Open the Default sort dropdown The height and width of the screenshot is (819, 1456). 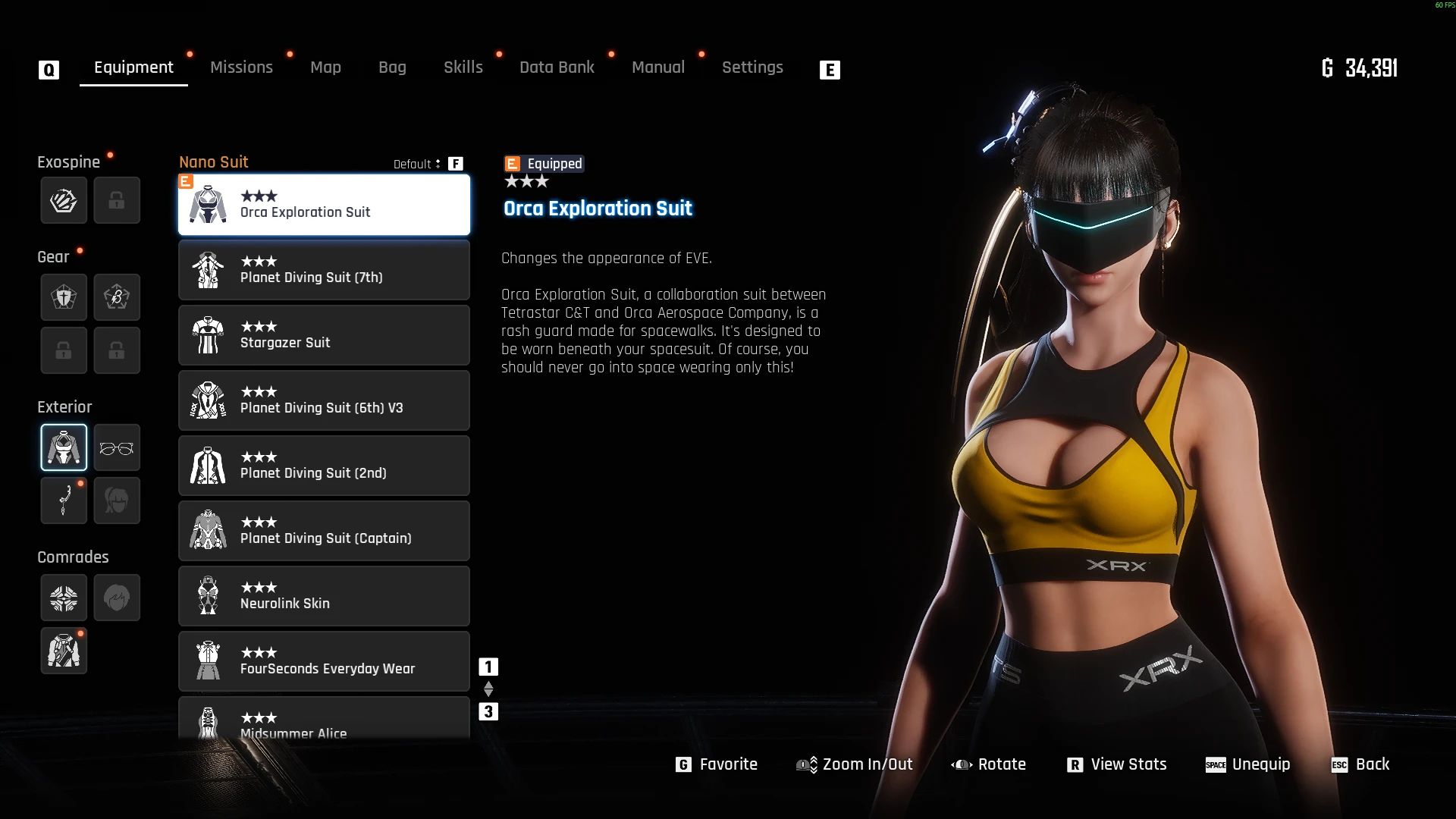(x=416, y=164)
